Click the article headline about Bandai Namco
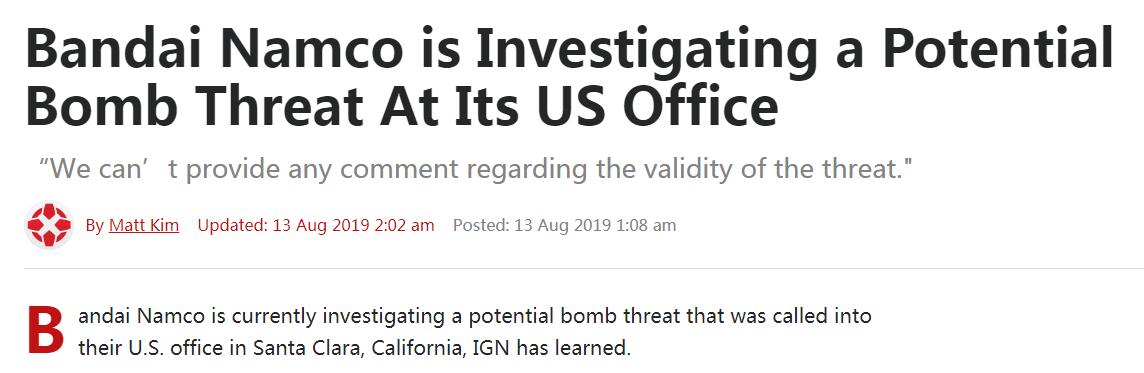 569,77
